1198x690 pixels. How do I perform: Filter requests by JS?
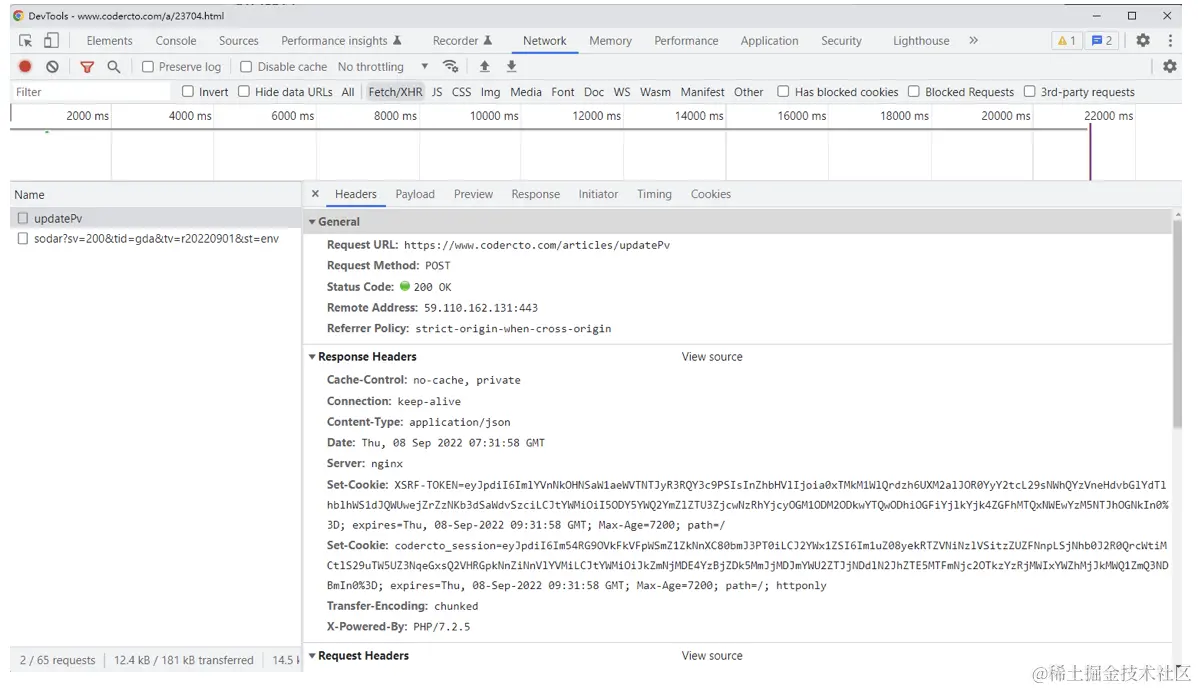pos(437,92)
